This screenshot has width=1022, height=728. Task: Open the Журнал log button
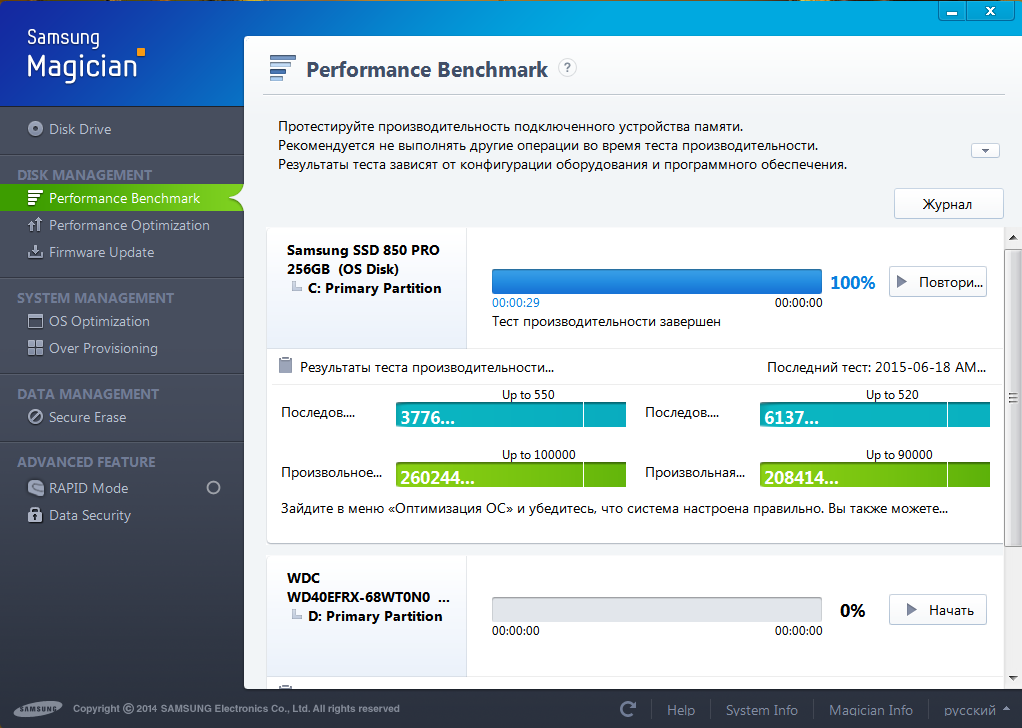pyautogui.click(x=948, y=204)
